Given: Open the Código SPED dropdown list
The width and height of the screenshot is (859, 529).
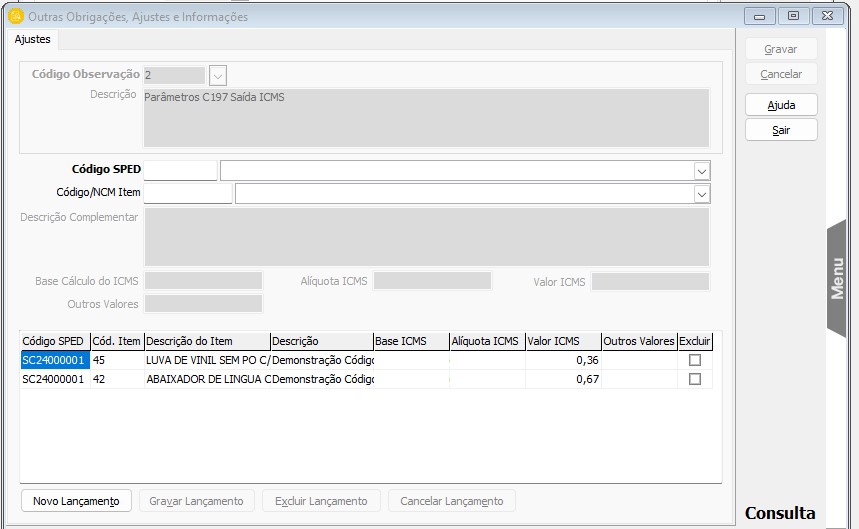Looking at the screenshot, I should click(701, 170).
